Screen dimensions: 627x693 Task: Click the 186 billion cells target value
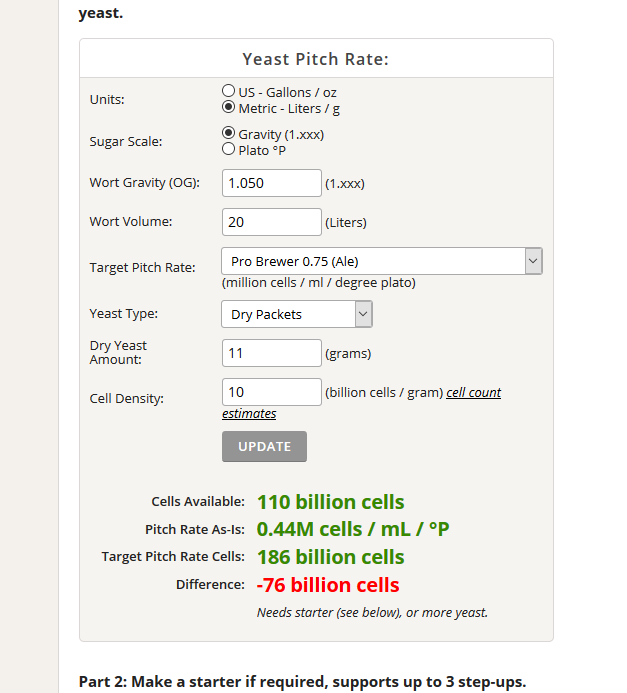pyautogui.click(x=331, y=557)
